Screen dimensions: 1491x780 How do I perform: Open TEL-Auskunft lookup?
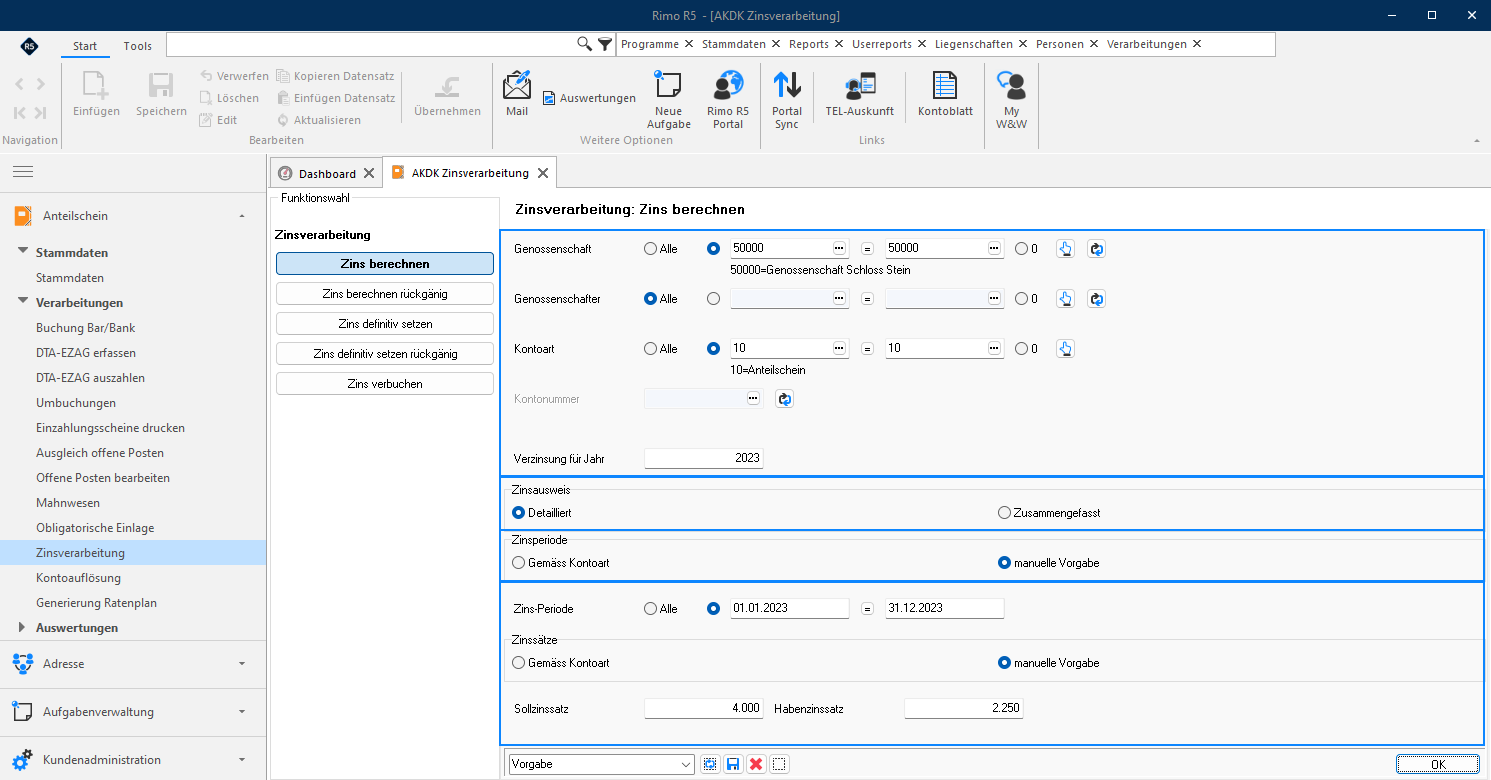[x=859, y=96]
